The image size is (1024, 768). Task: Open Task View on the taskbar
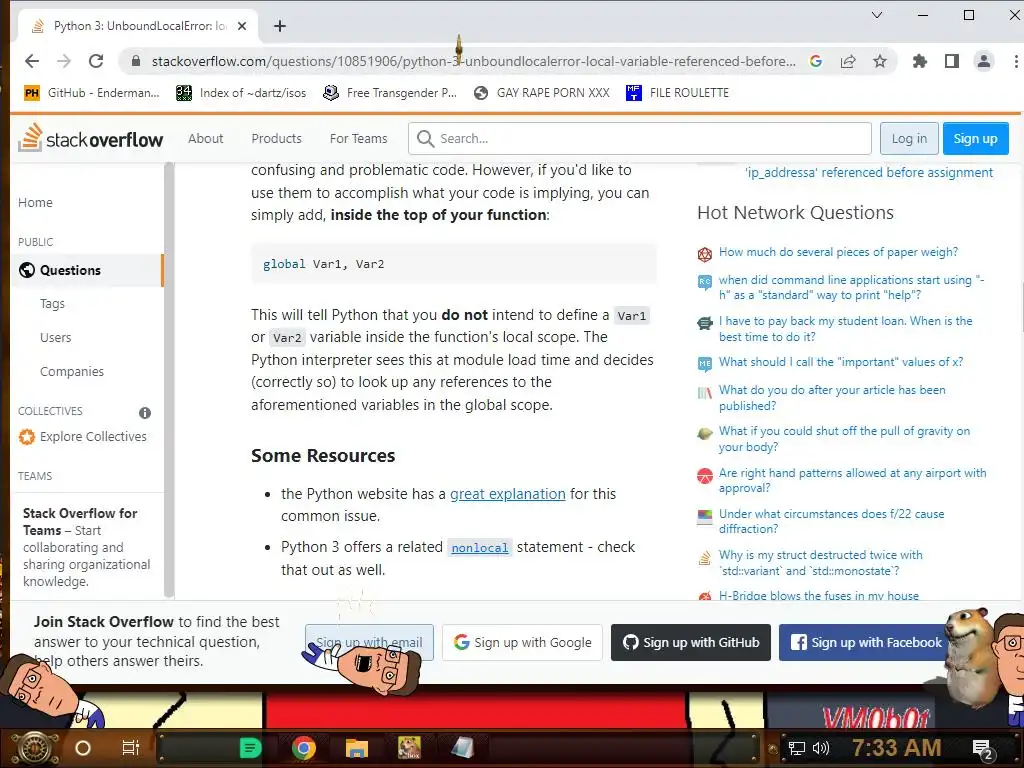click(x=131, y=748)
